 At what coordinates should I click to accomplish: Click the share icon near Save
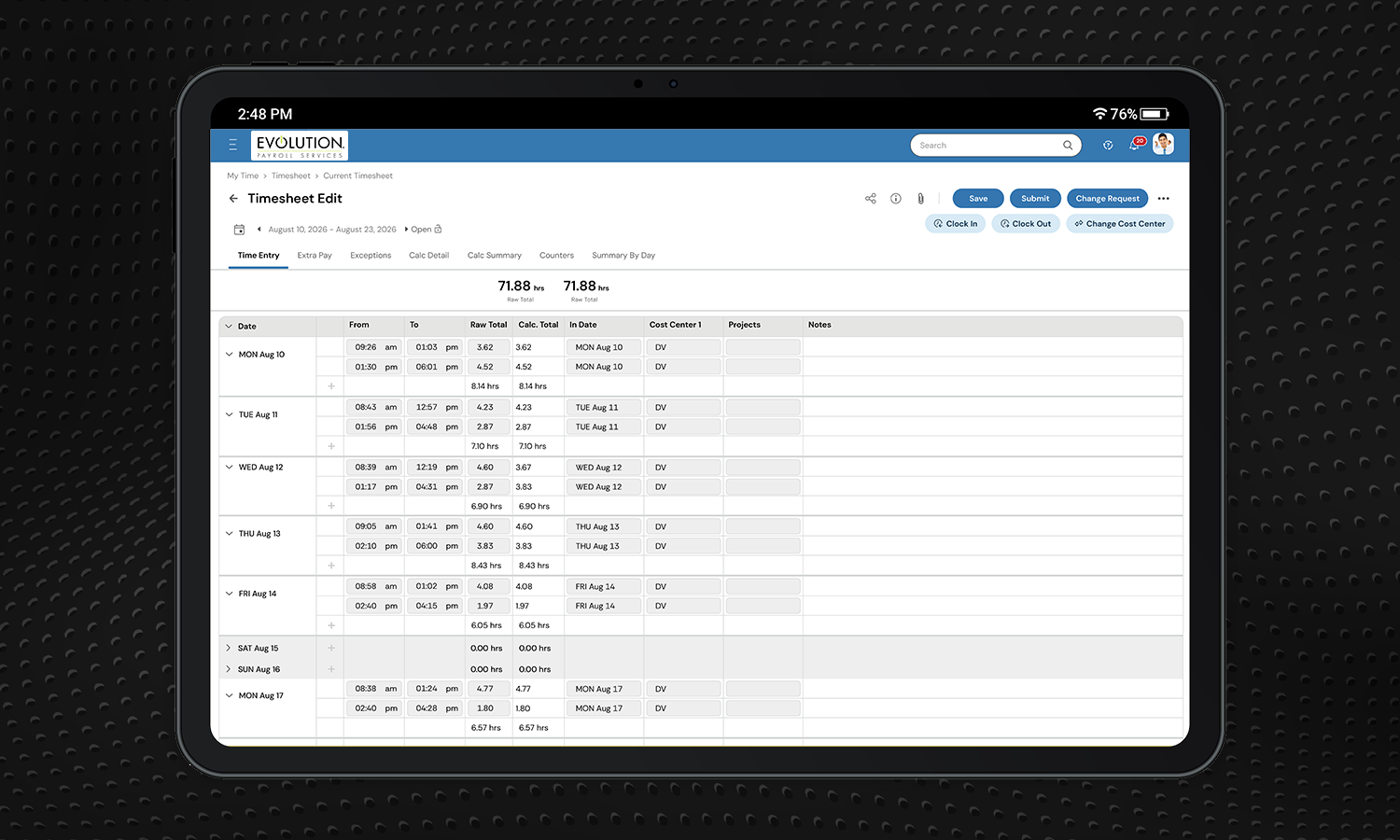coord(871,198)
